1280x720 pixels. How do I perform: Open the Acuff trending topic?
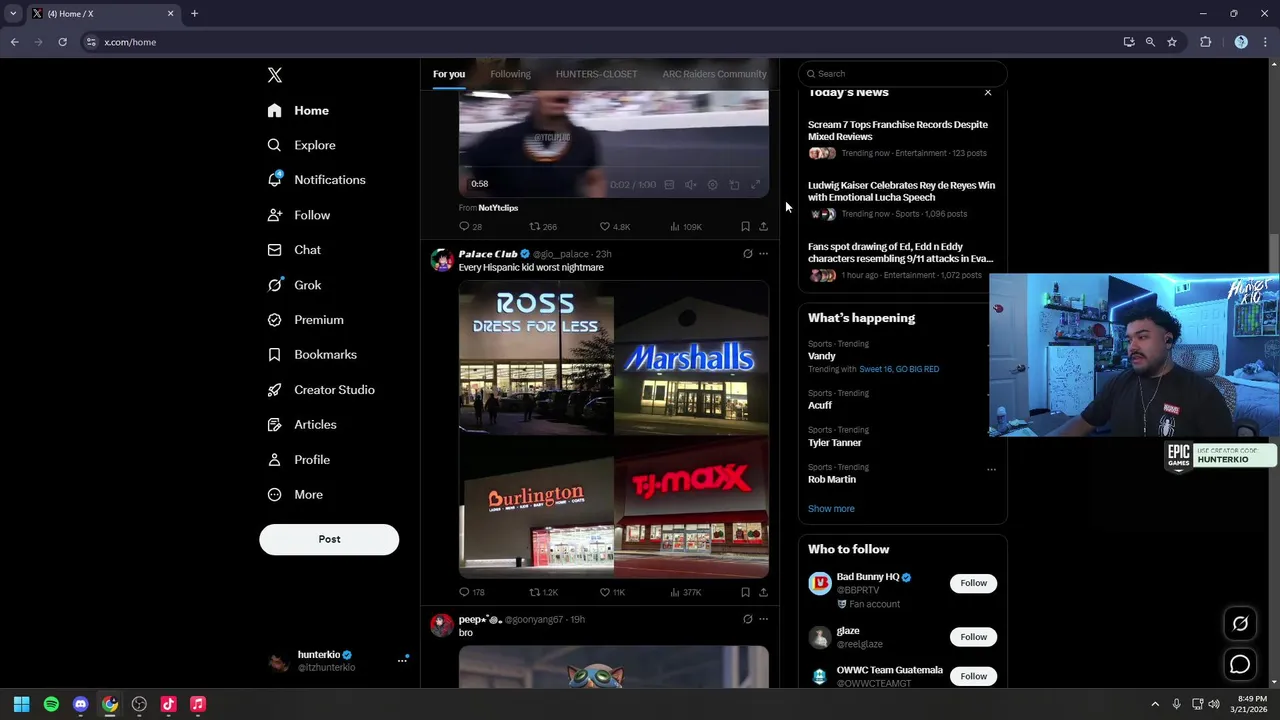coord(820,405)
